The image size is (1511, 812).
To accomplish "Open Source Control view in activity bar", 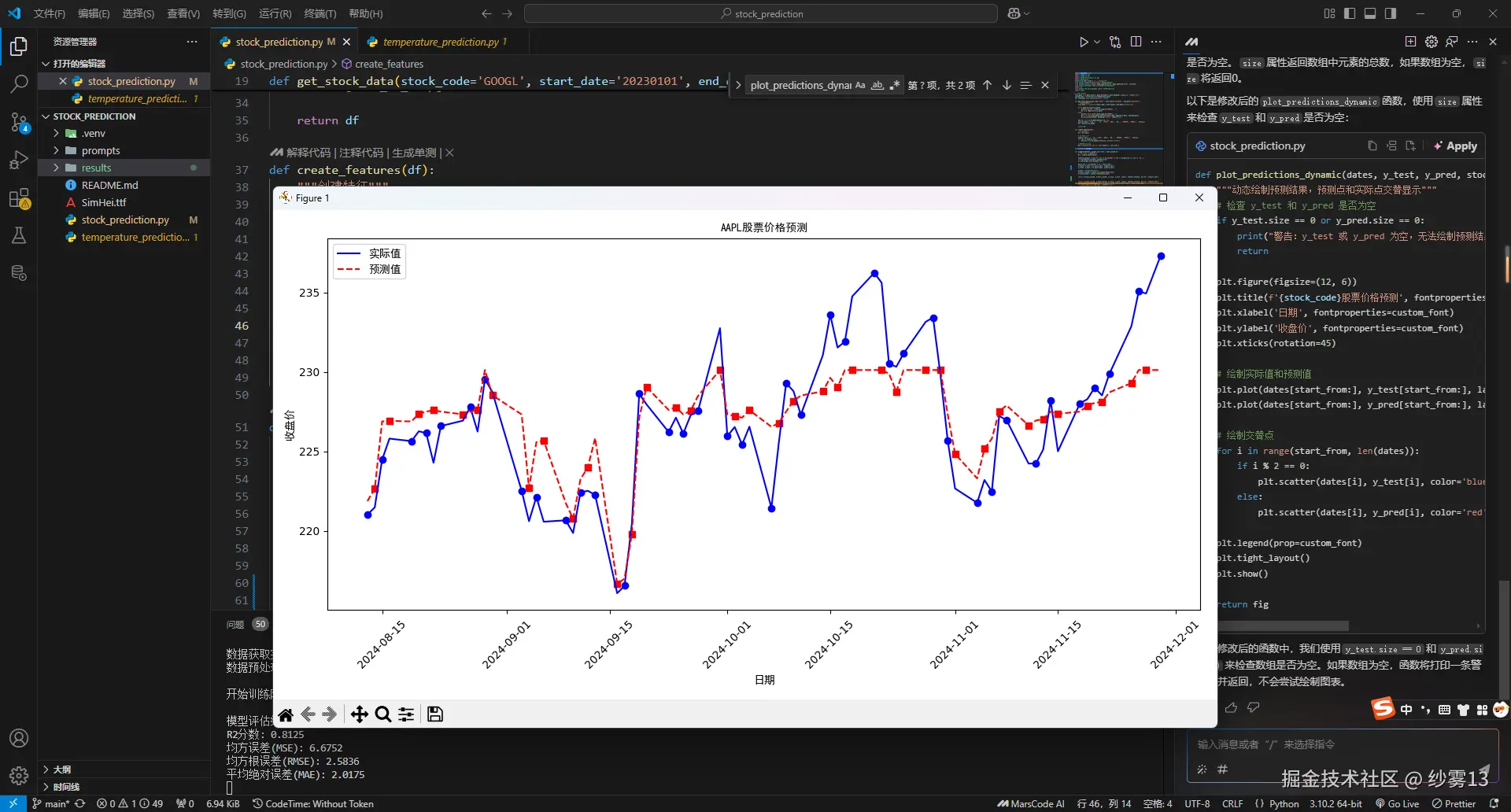I will click(19, 122).
